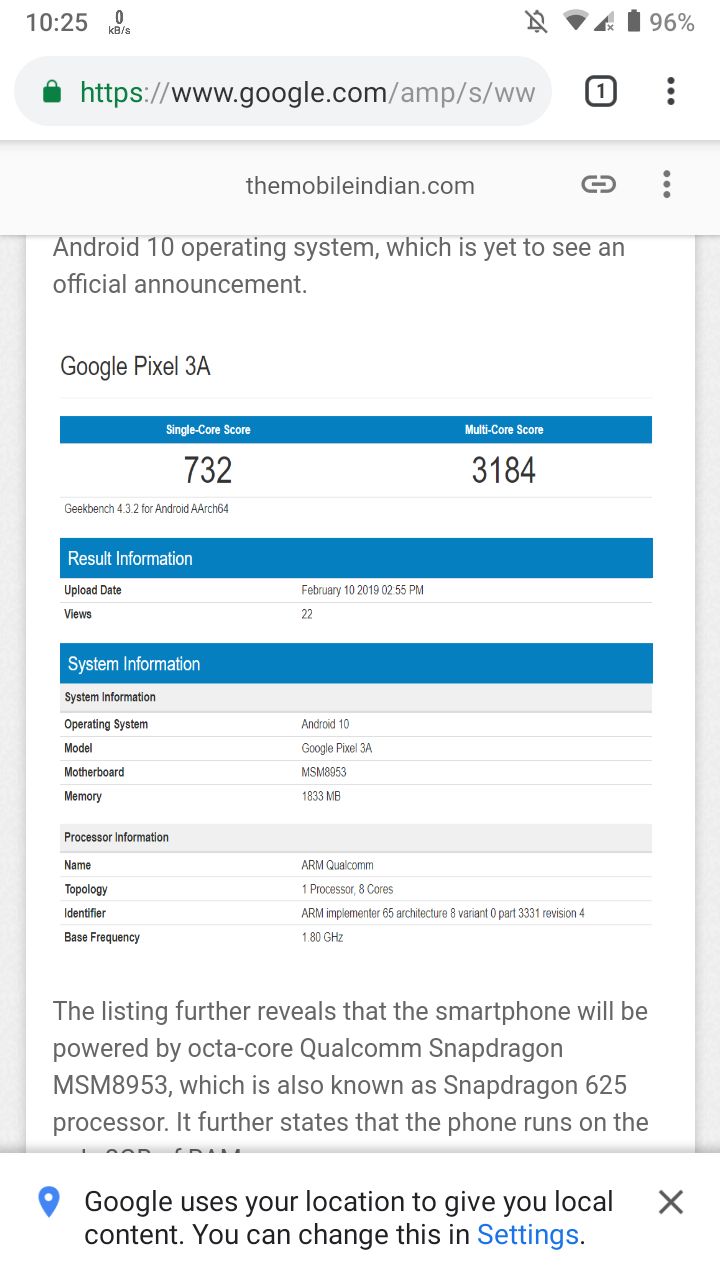Tap themobileindian.com site header text

pos(360,185)
